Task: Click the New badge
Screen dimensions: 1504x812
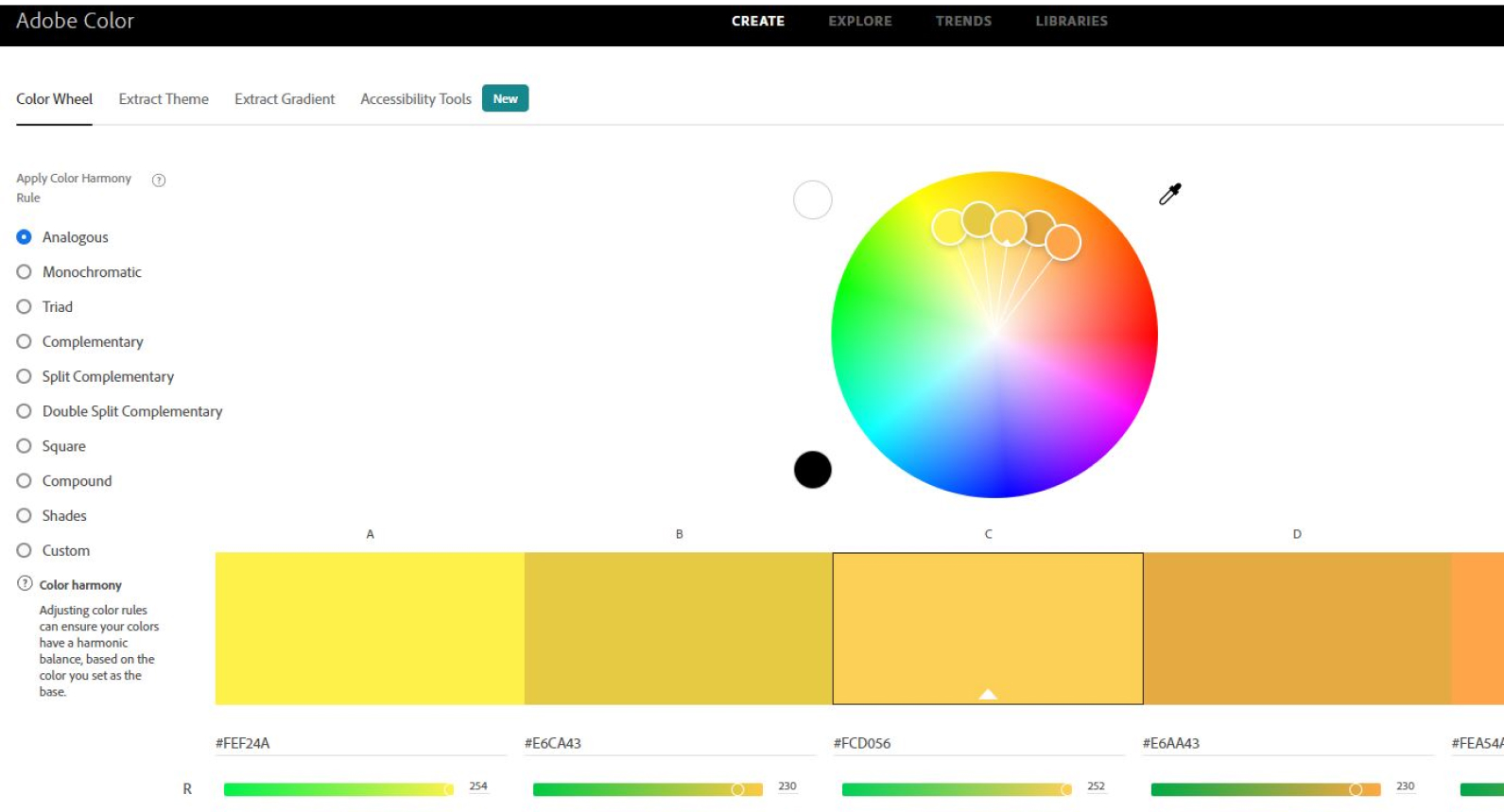Action: 506,98
